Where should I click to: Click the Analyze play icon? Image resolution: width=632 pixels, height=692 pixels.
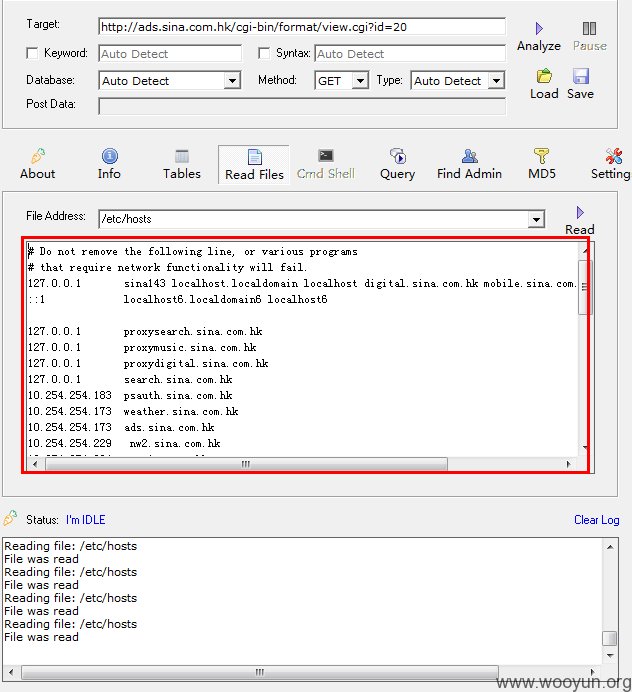coord(539,29)
